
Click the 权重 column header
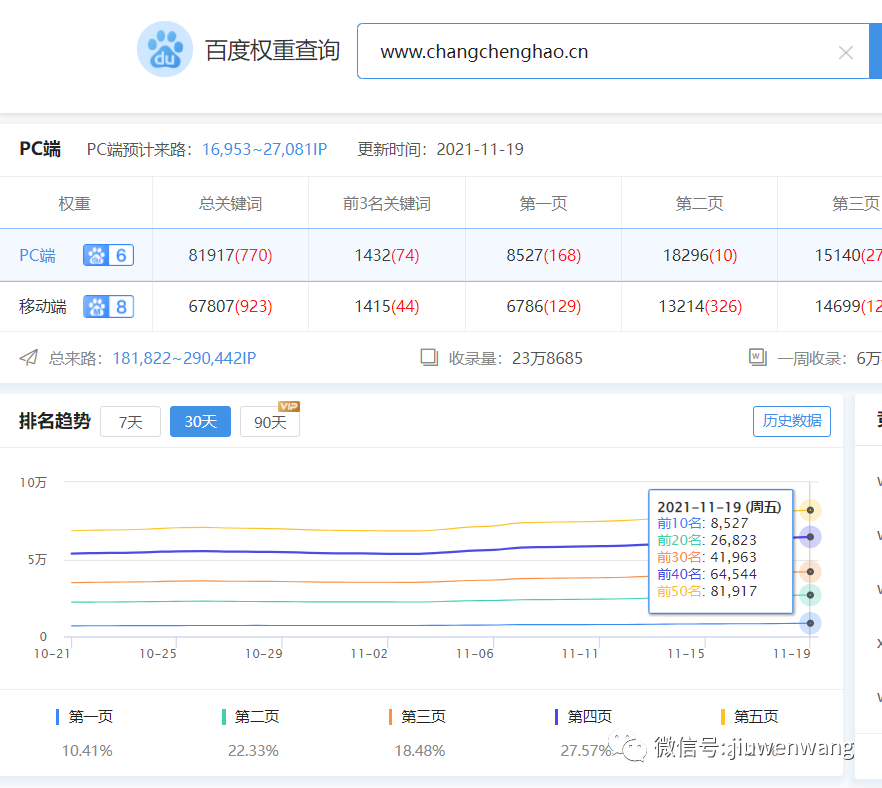point(74,203)
